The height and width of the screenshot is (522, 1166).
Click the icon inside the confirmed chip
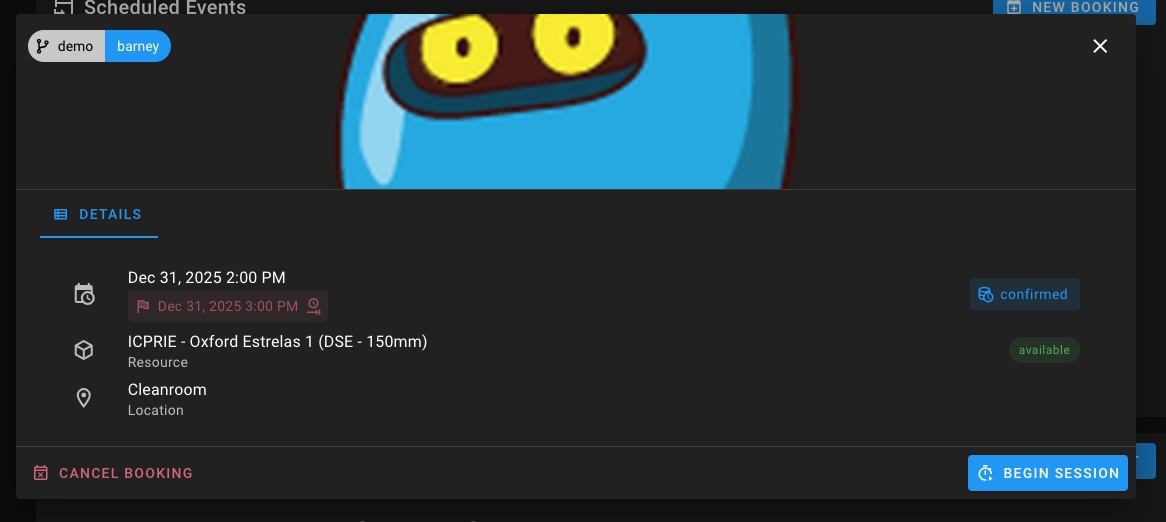[985, 294]
